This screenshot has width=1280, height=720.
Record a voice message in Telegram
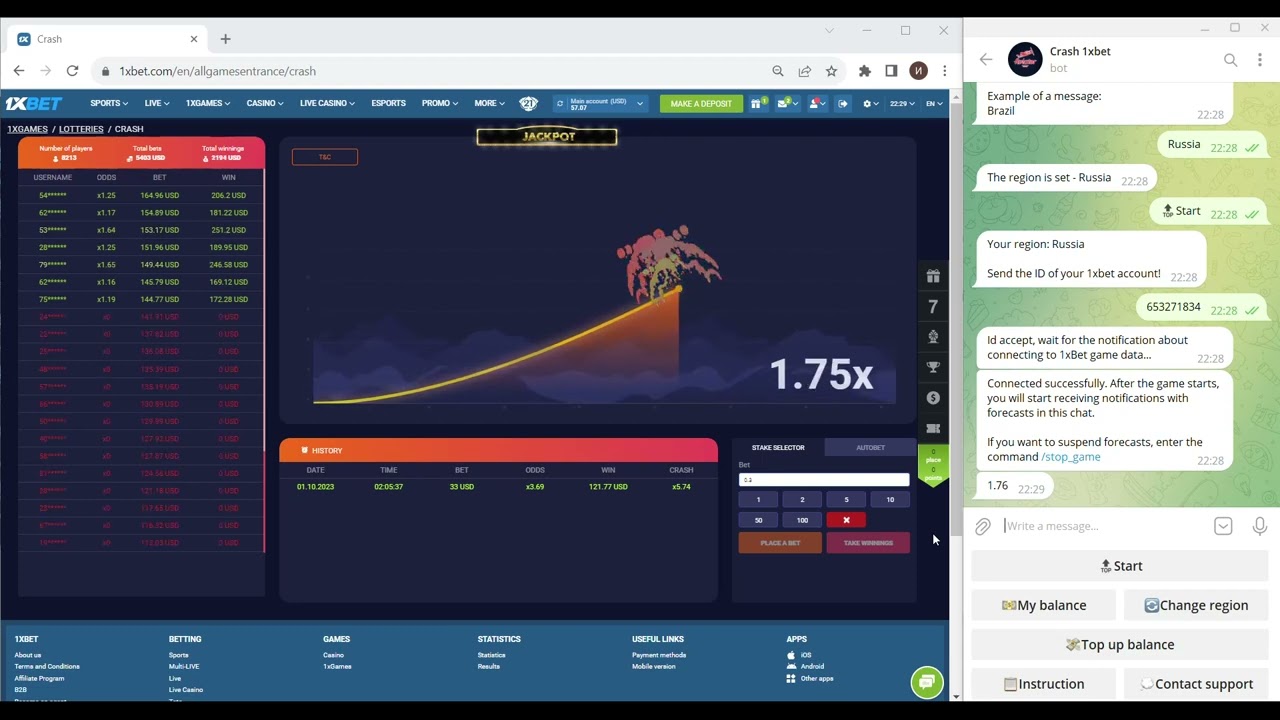click(1260, 526)
